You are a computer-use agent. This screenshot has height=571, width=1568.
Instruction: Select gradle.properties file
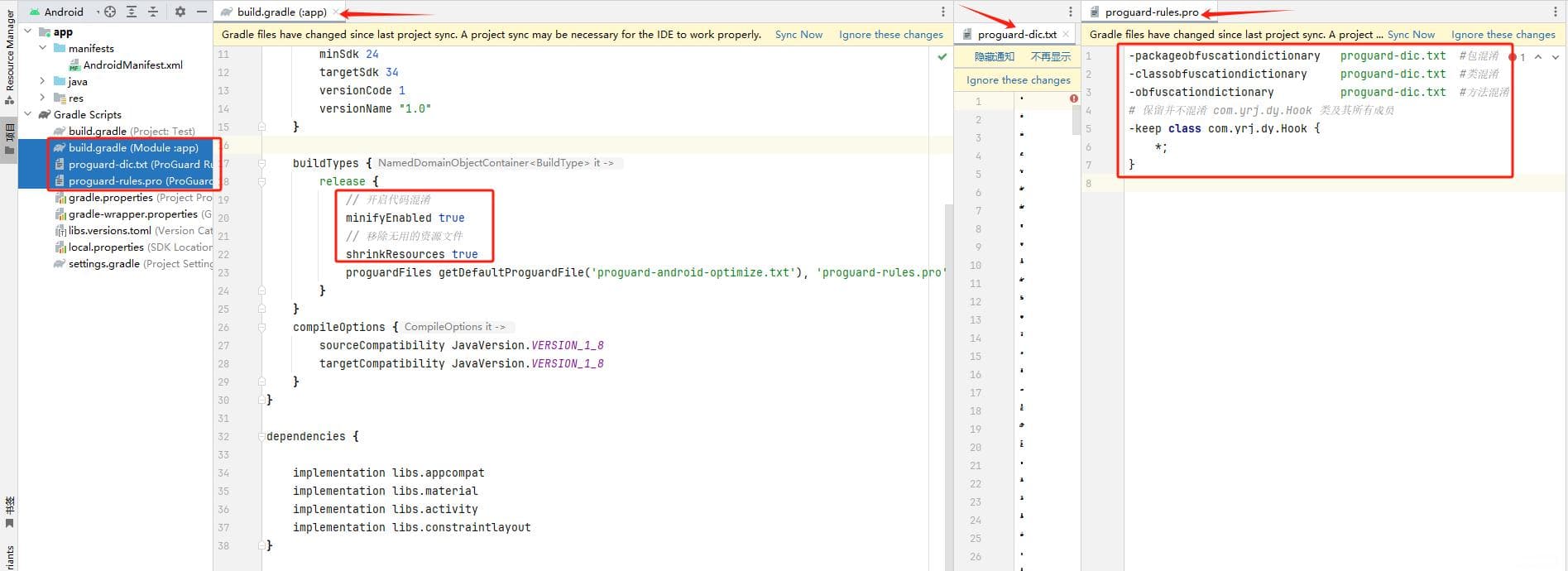(133, 197)
